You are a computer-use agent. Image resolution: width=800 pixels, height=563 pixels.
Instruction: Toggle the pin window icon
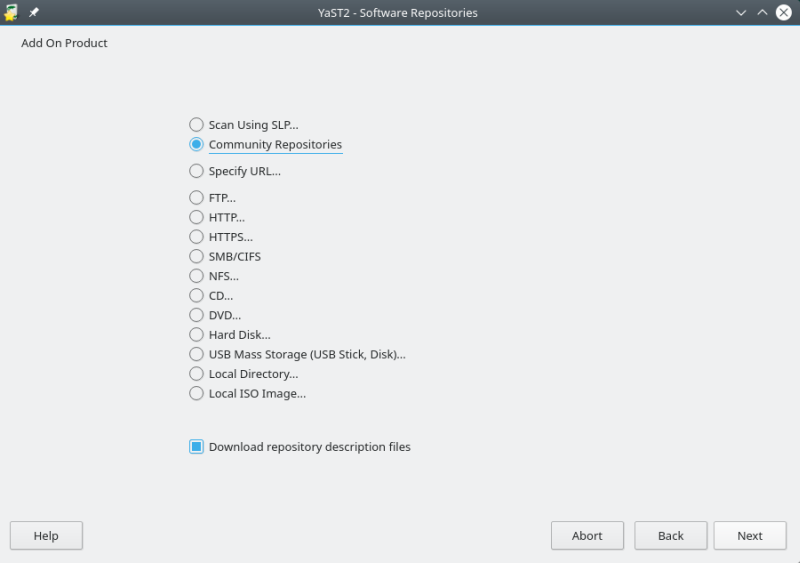point(34,12)
